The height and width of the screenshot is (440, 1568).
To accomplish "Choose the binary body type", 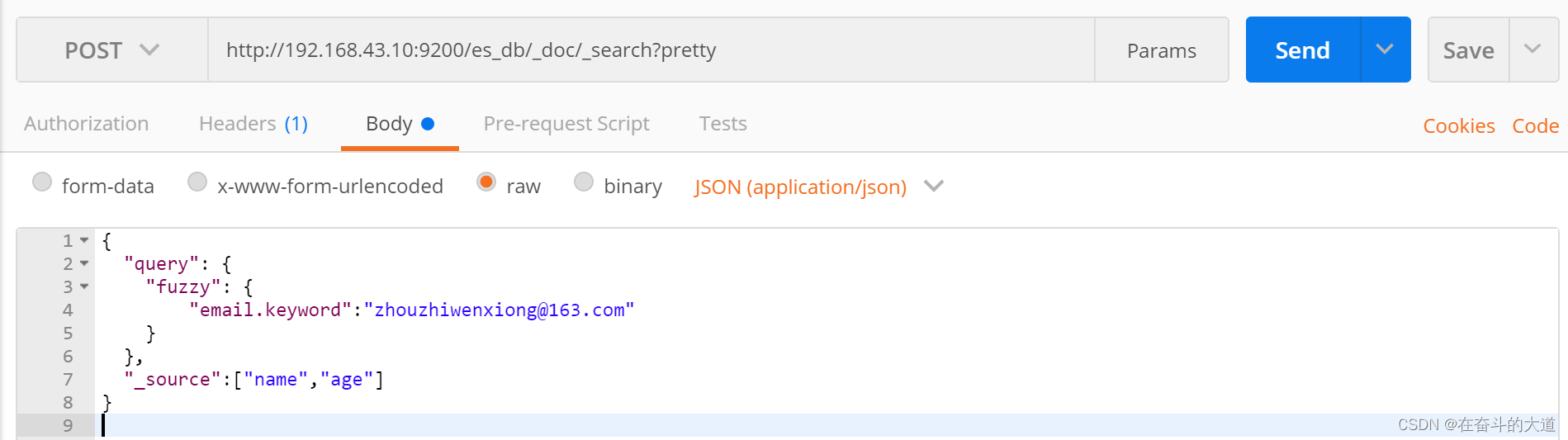I will click(584, 182).
